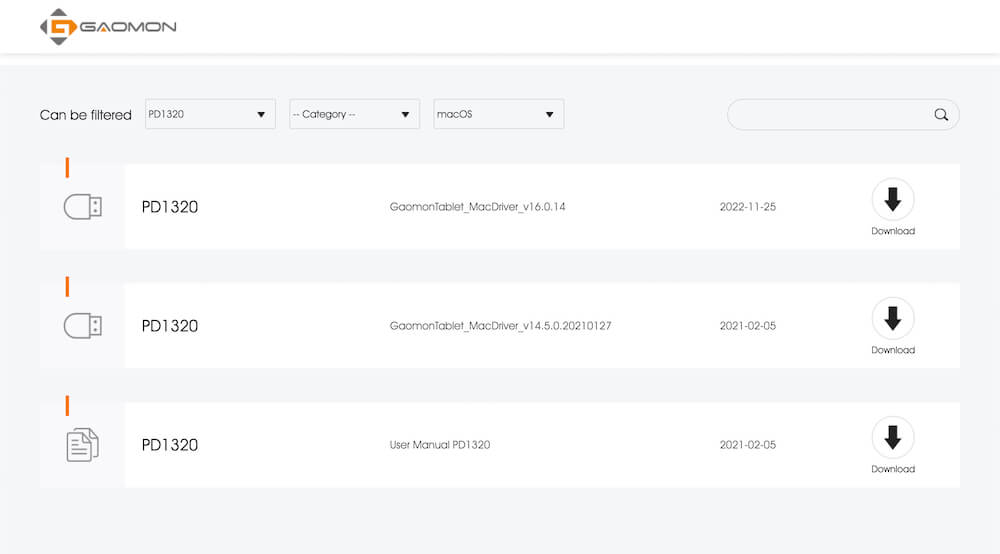Click the 'Can be filtered' label
The height and width of the screenshot is (554, 1000).
coord(85,115)
